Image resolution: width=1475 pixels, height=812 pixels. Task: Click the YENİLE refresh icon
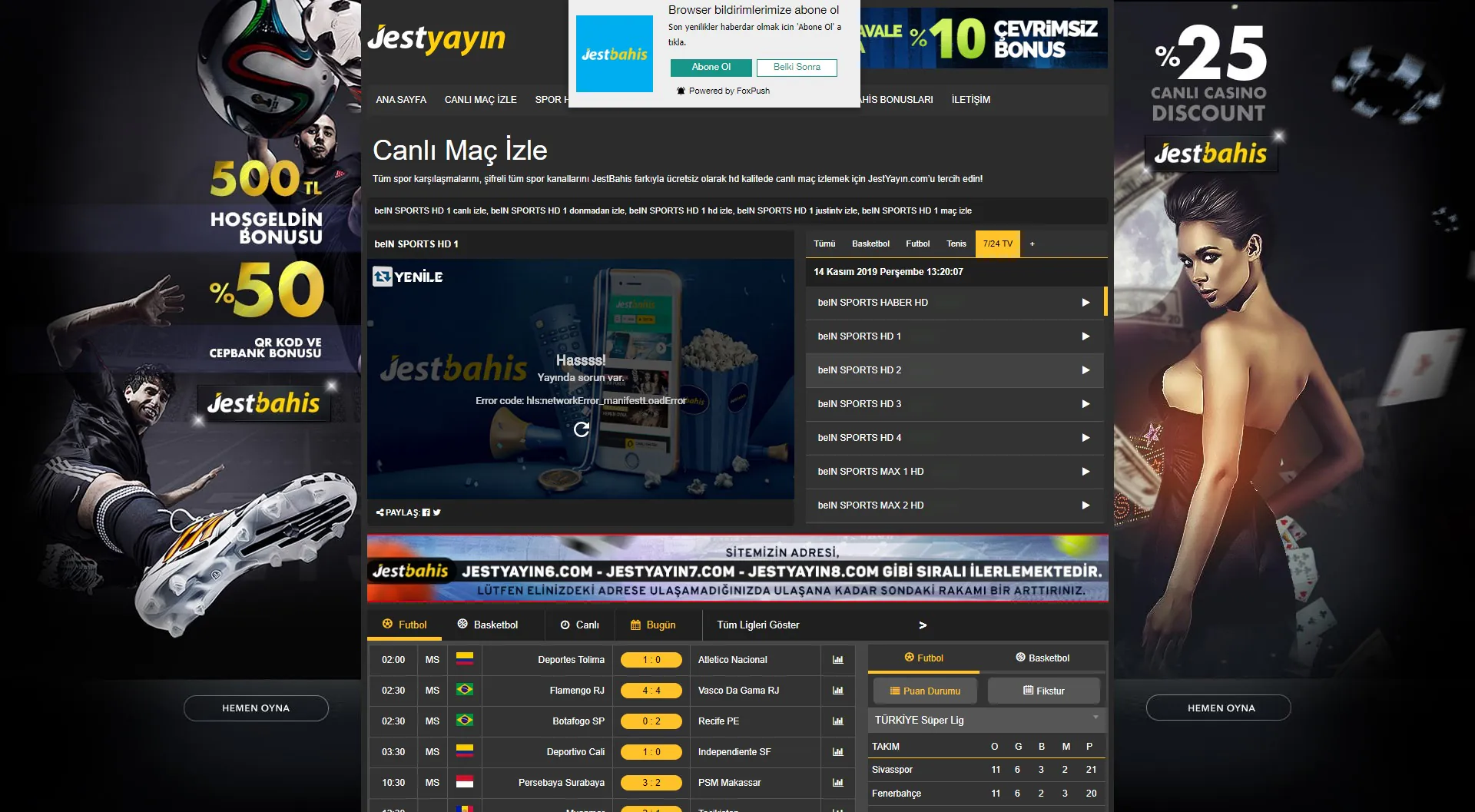(x=383, y=277)
